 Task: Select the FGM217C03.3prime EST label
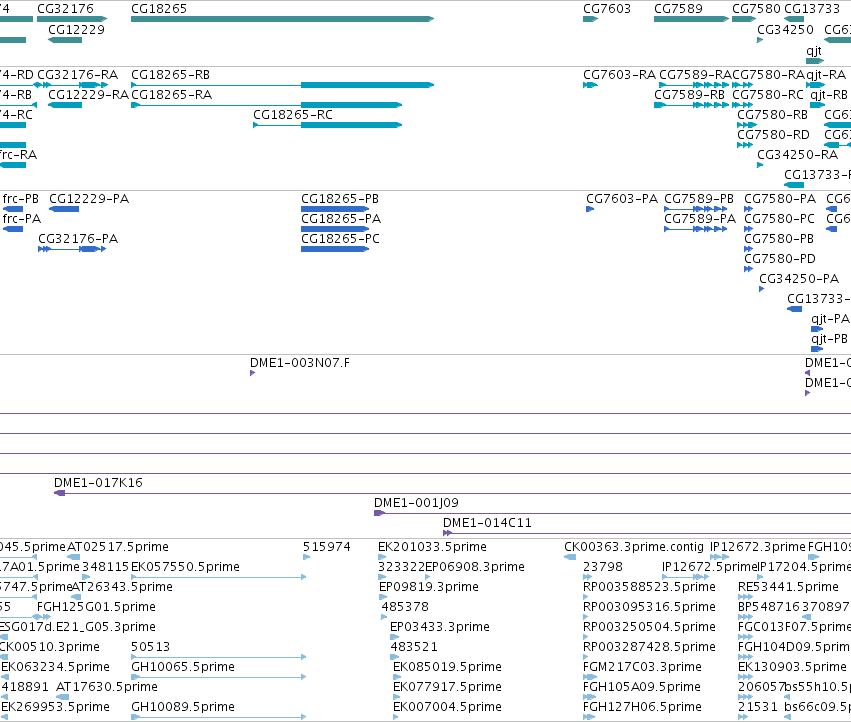(x=643, y=667)
